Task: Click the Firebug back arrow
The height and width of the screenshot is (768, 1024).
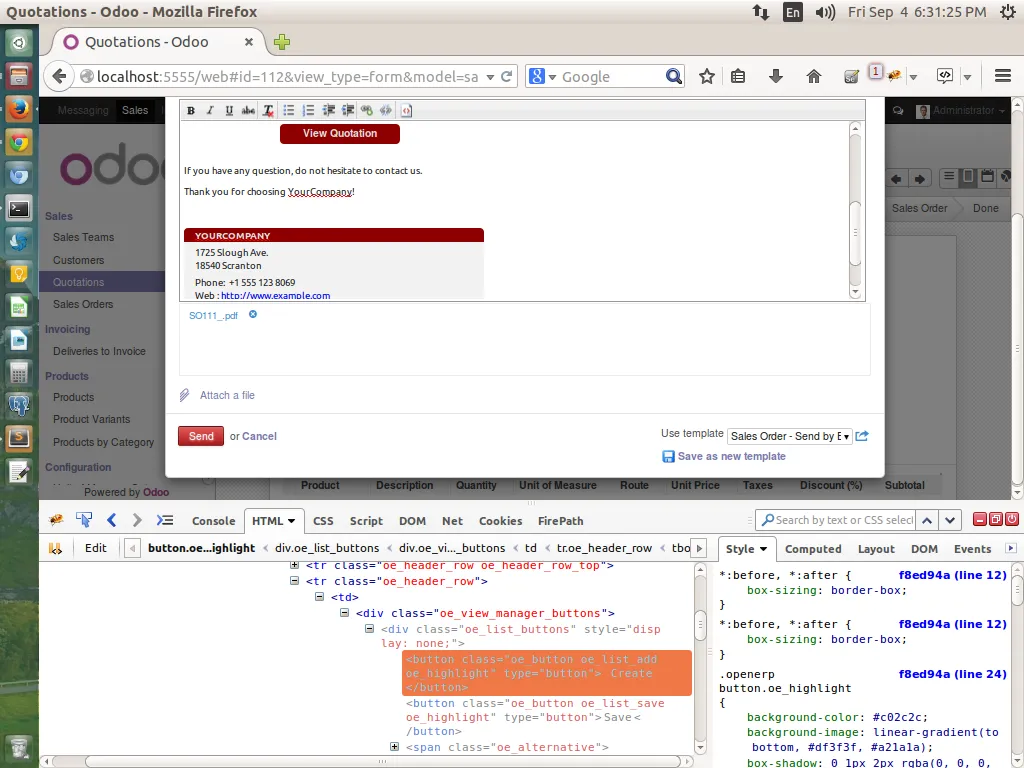Action: pyautogui.click(x=112, y=520)
